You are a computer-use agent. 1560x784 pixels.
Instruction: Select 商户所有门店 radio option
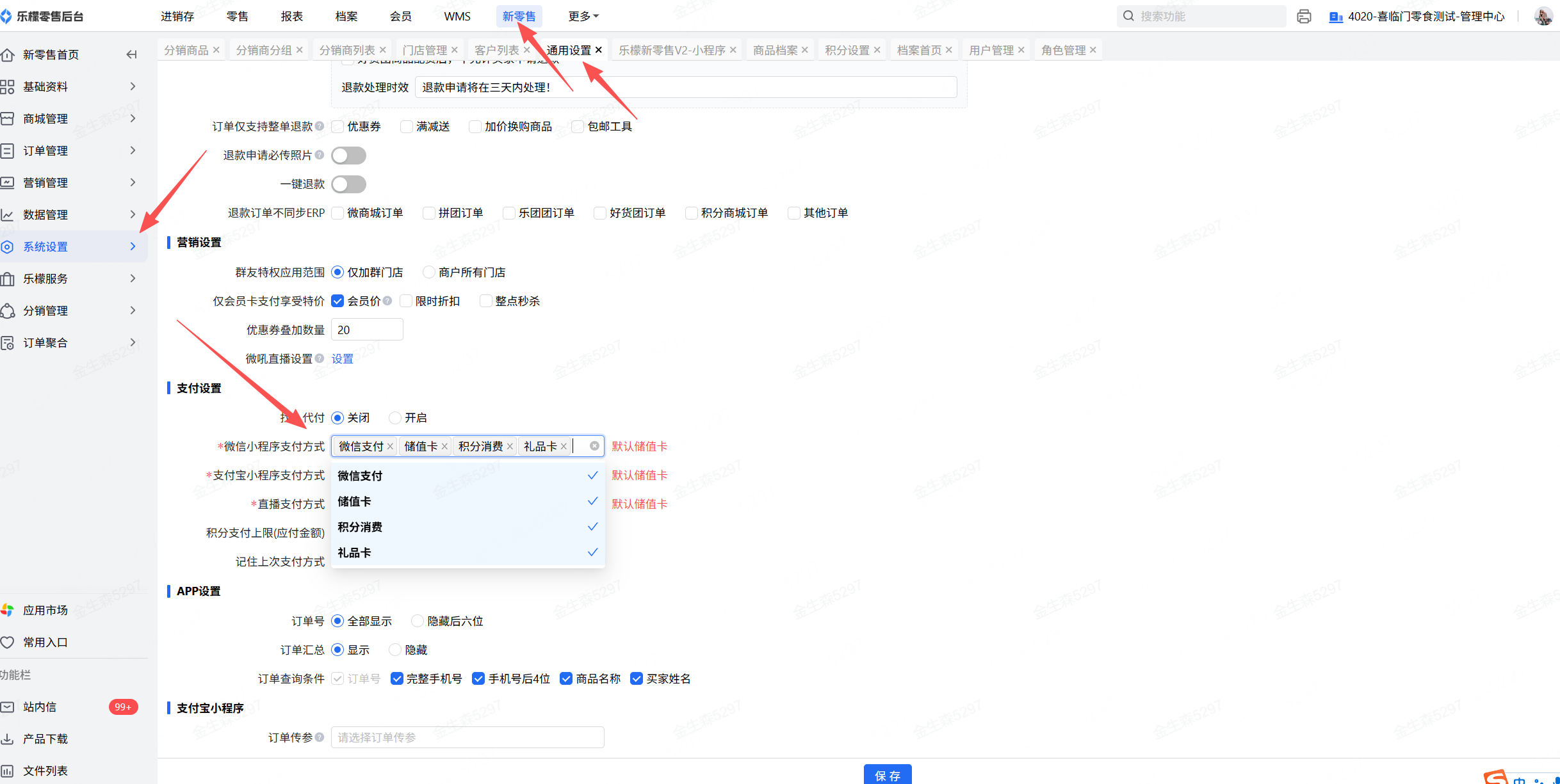coord(429,272)
